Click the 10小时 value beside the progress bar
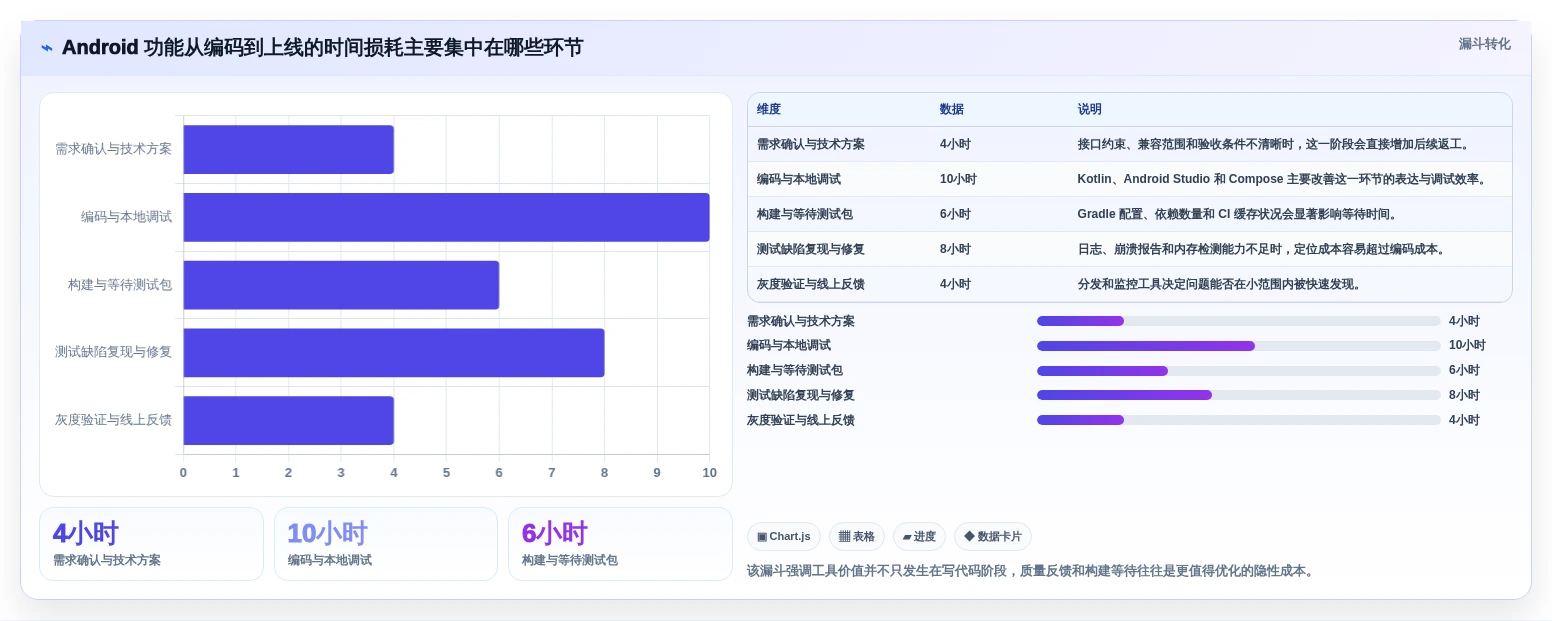The width and height of the screenshot is (1552, 621). 1468,346
